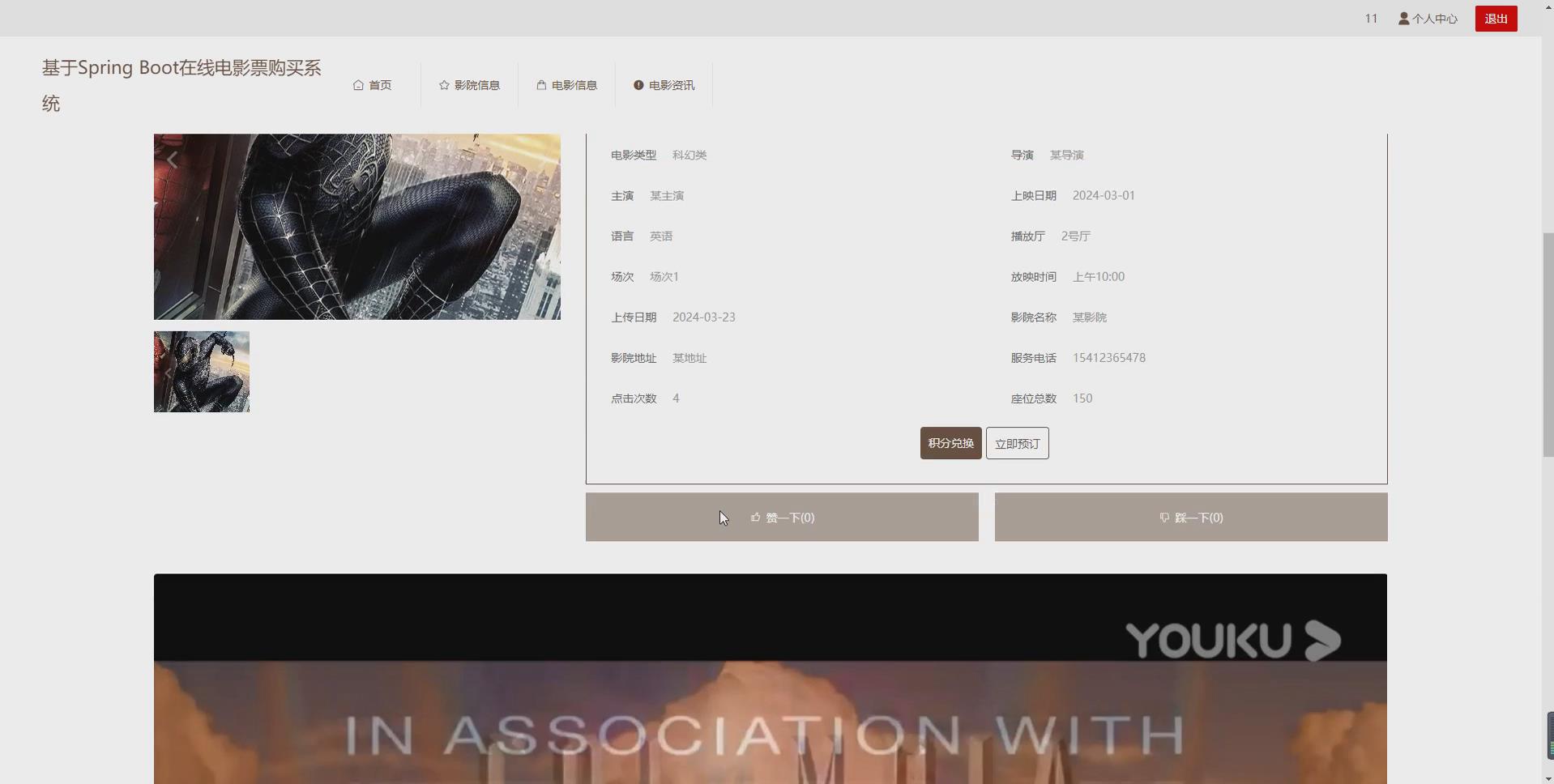Click previous arrow on main movie poster
This screenshot has height=784, width=1554.
coord(173,159)
